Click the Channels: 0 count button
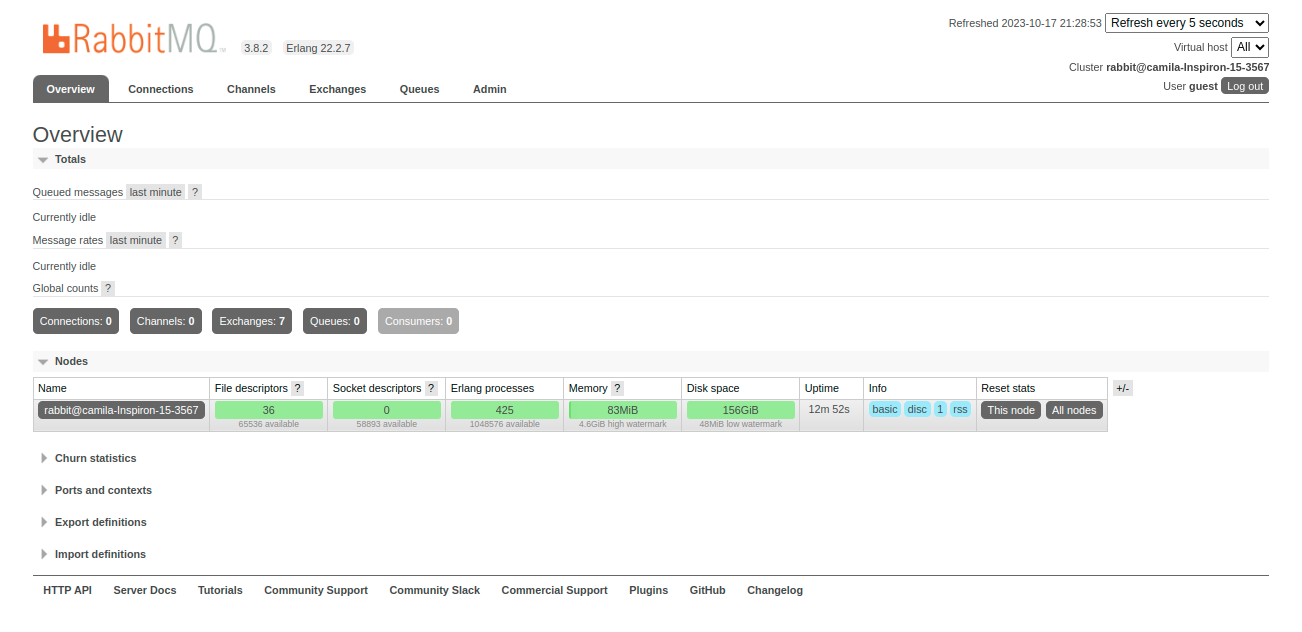Viewport: 1302px width, 632px height. click(166, 321)
